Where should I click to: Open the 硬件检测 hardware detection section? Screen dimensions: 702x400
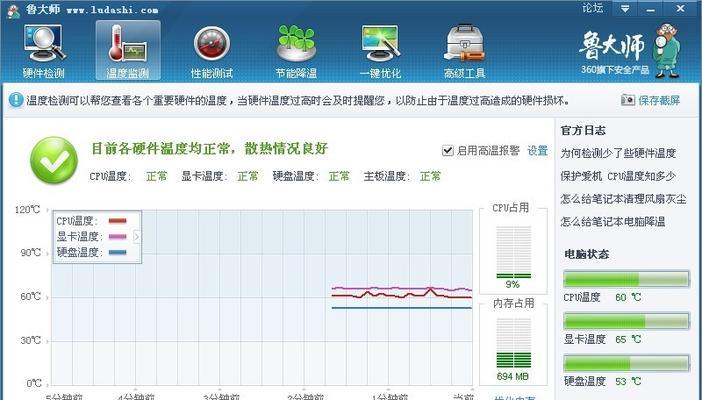44,51
